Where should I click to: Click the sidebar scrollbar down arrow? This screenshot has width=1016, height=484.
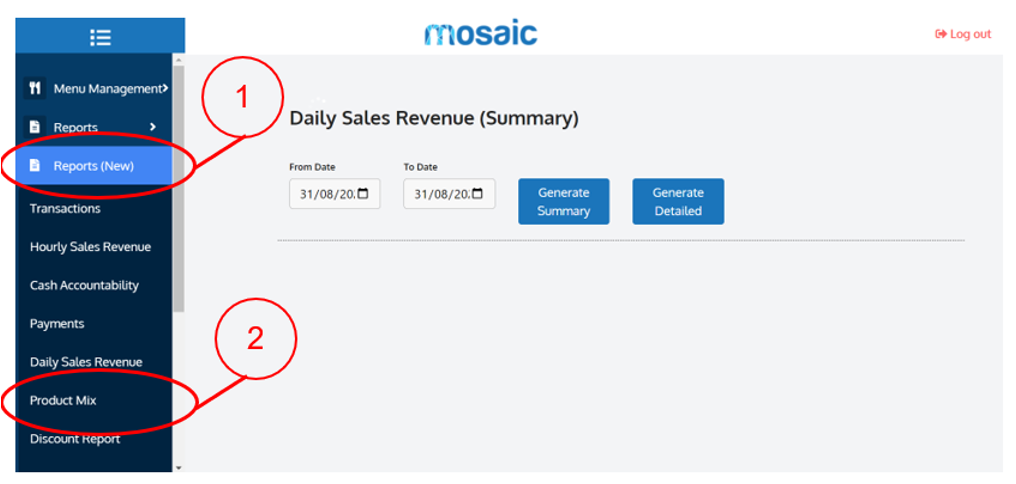pos(179,467)
